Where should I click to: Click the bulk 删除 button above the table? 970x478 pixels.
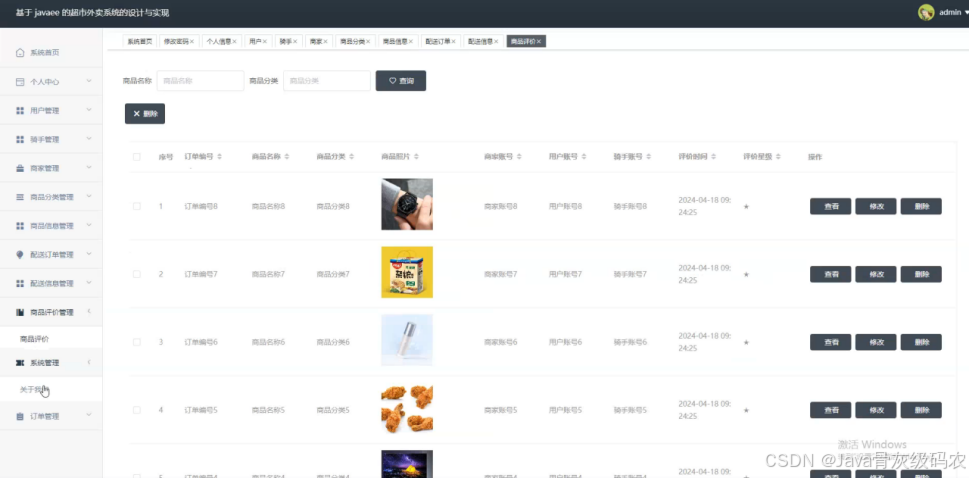(x=145, y=114)
